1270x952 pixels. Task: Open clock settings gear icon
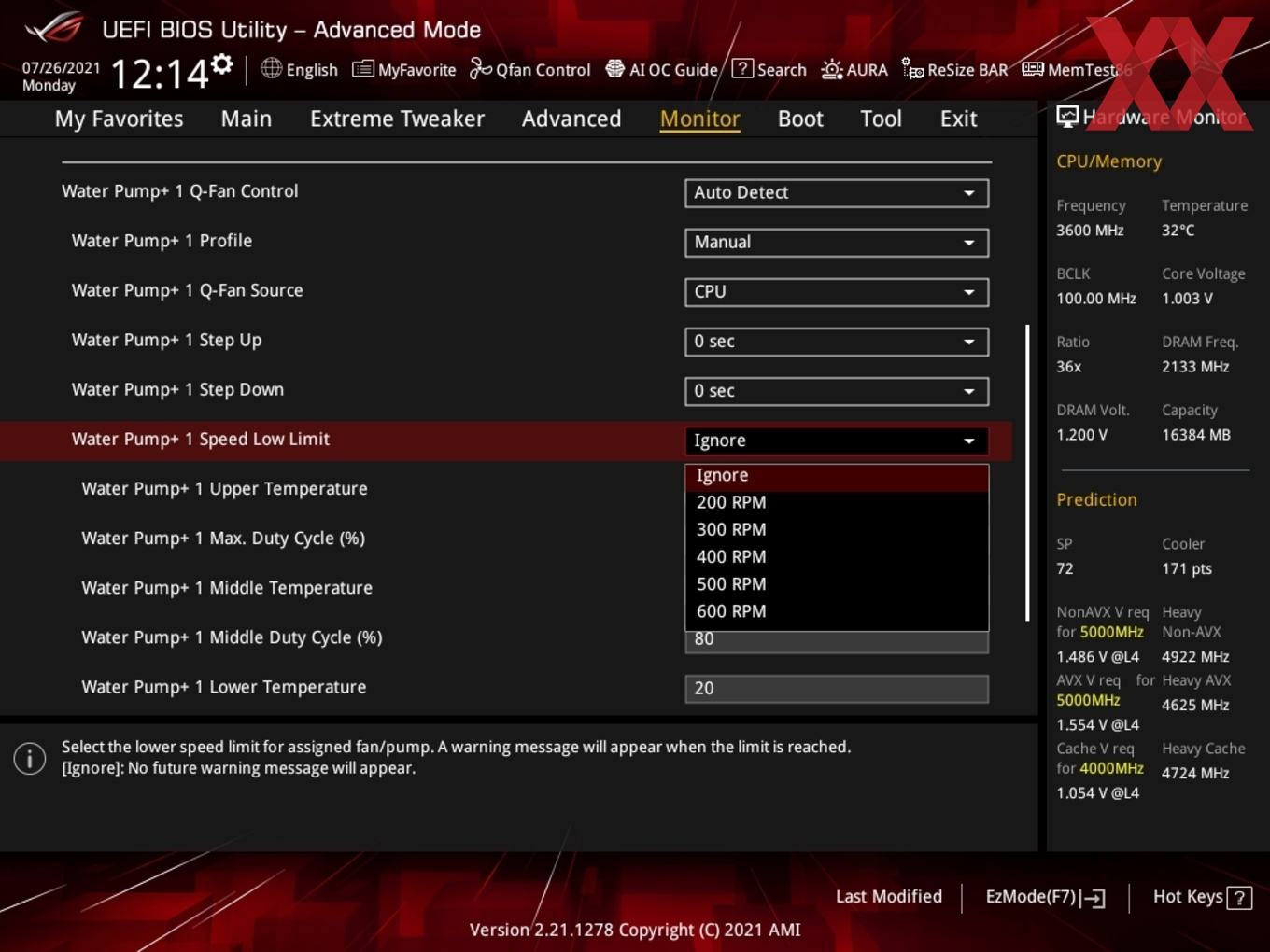[221, 63]
